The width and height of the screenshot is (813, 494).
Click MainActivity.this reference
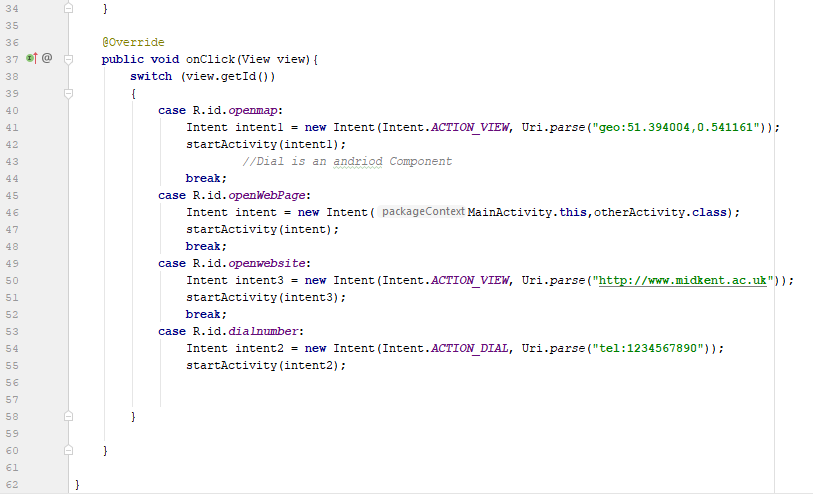click(527, 213)
